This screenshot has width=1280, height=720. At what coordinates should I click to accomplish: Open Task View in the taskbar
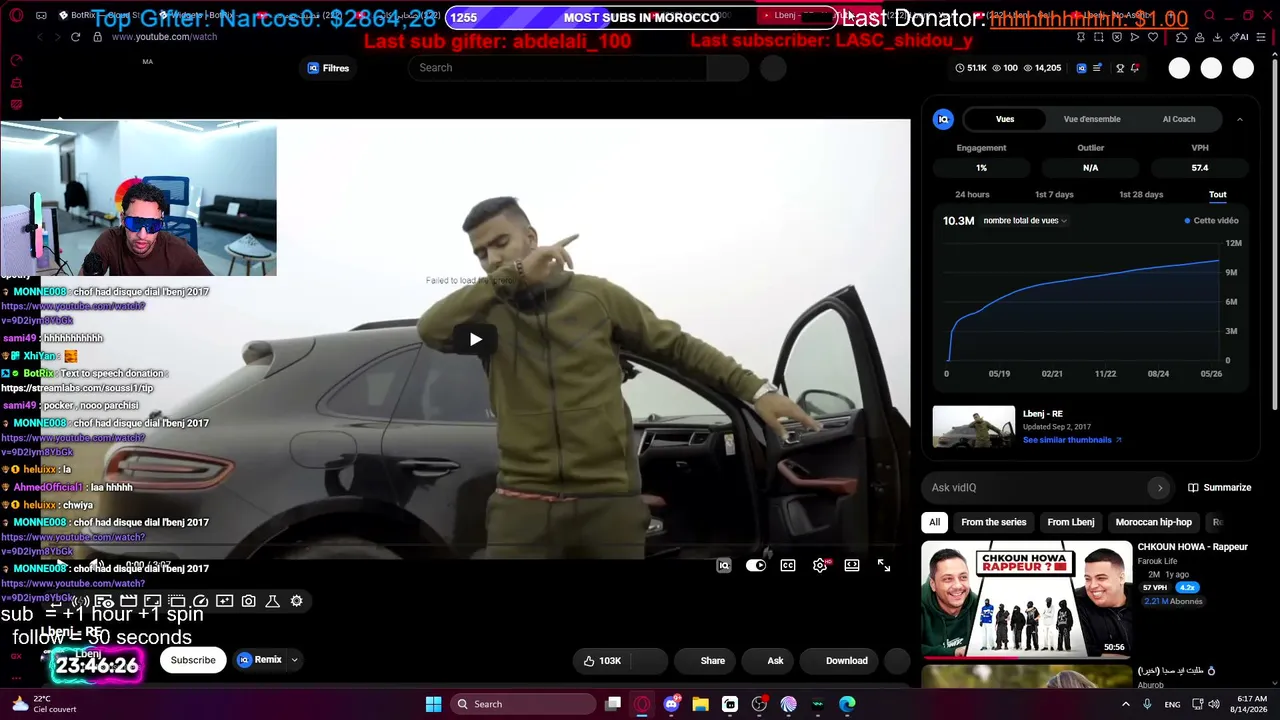[x=613, y=704]
